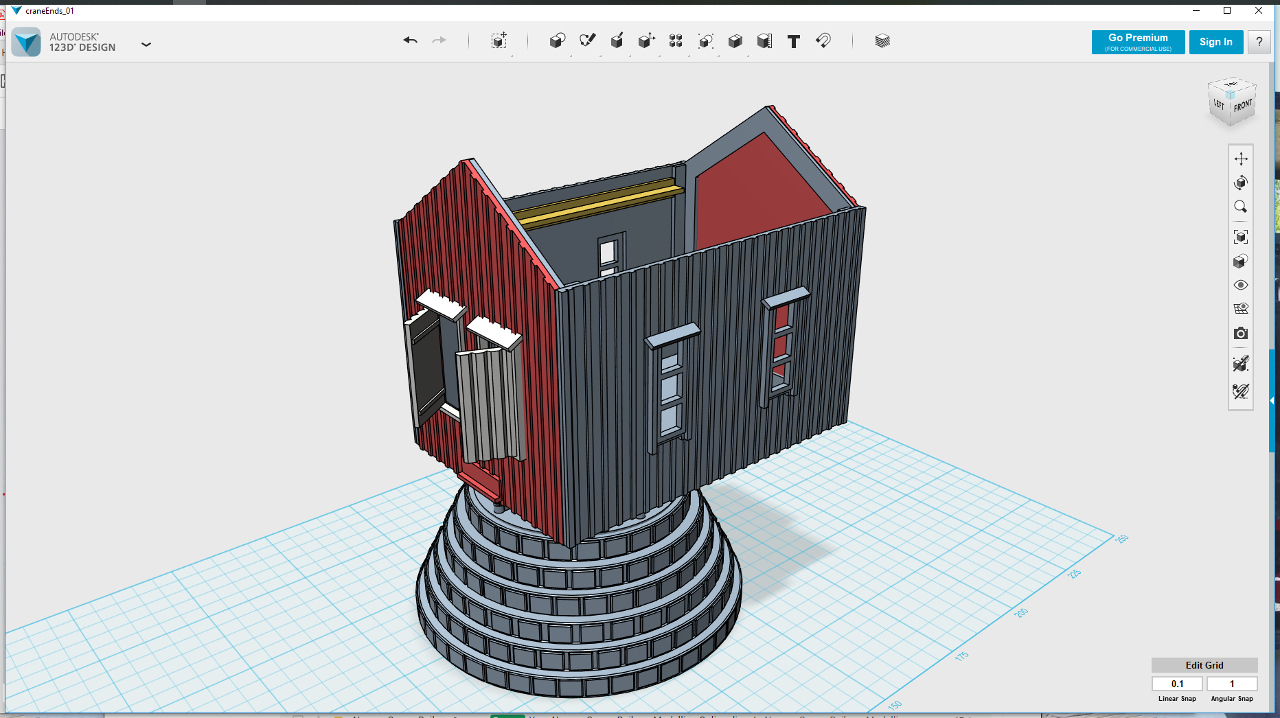Screen dimensions: 1280x718
Task: Click the LEFT face of view cube
Action: click(x=1219, y=104)
